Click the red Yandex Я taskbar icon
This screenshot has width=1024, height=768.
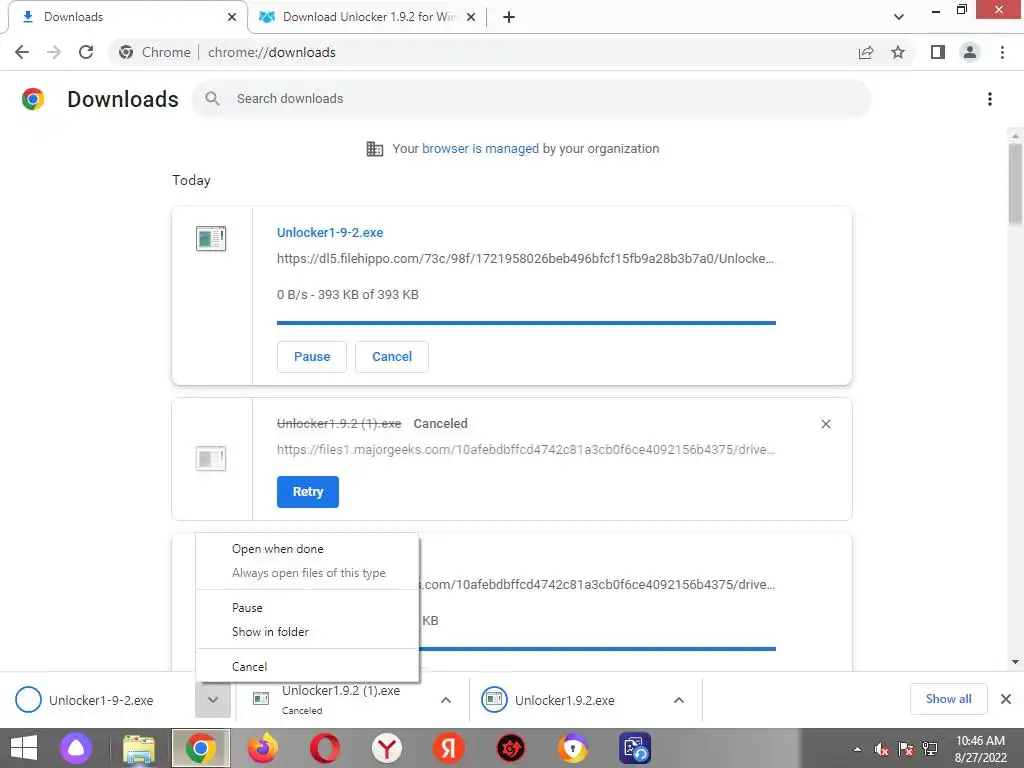coord(449,748)
